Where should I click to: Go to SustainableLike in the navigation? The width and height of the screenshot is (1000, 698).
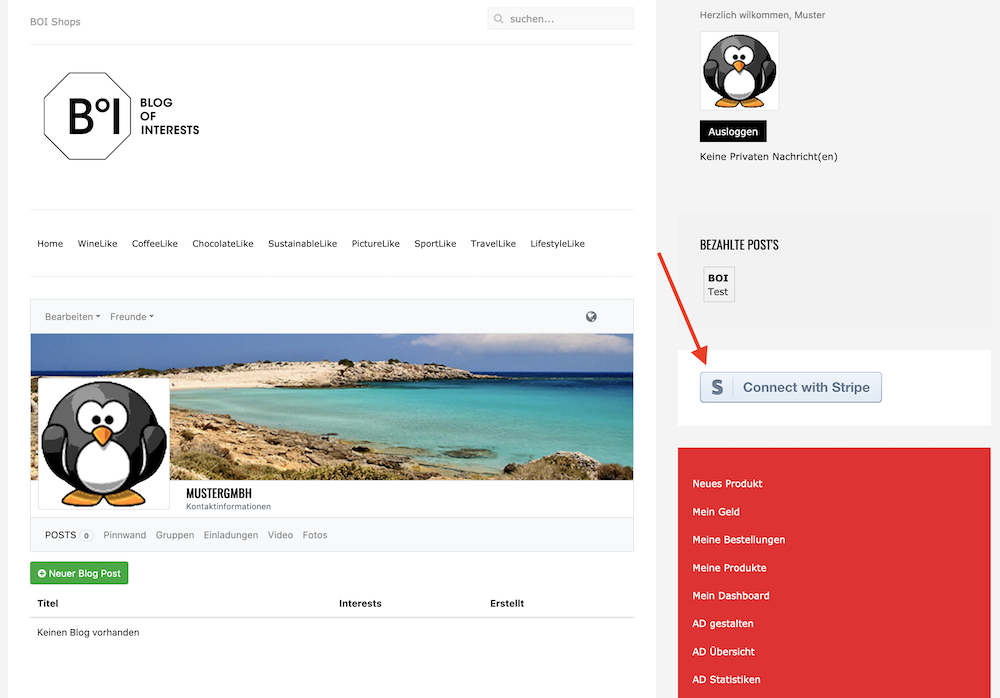(302, 244)
